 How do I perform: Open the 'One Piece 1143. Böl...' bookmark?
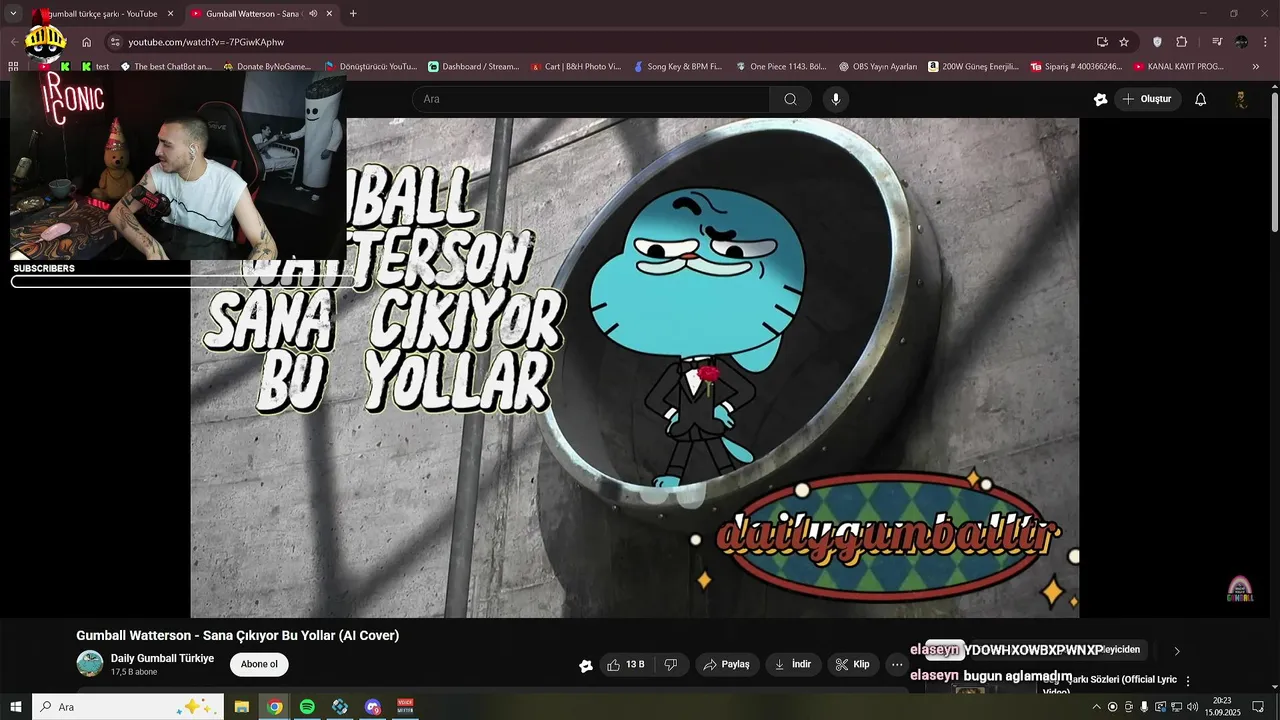coord(781,67)
